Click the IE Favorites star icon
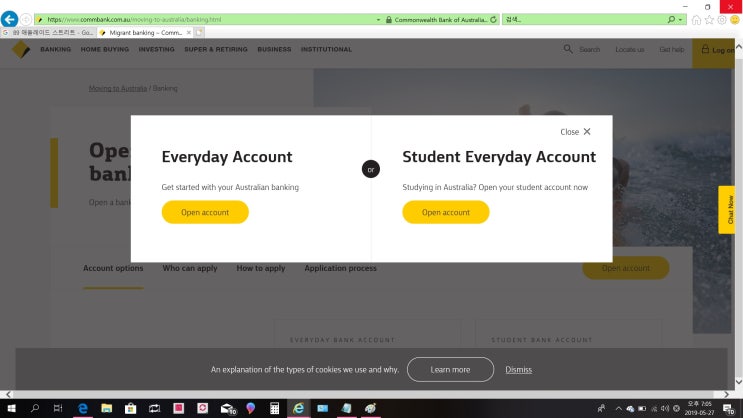Viewport: 743px width, 418px height. [x=709, y=19]
